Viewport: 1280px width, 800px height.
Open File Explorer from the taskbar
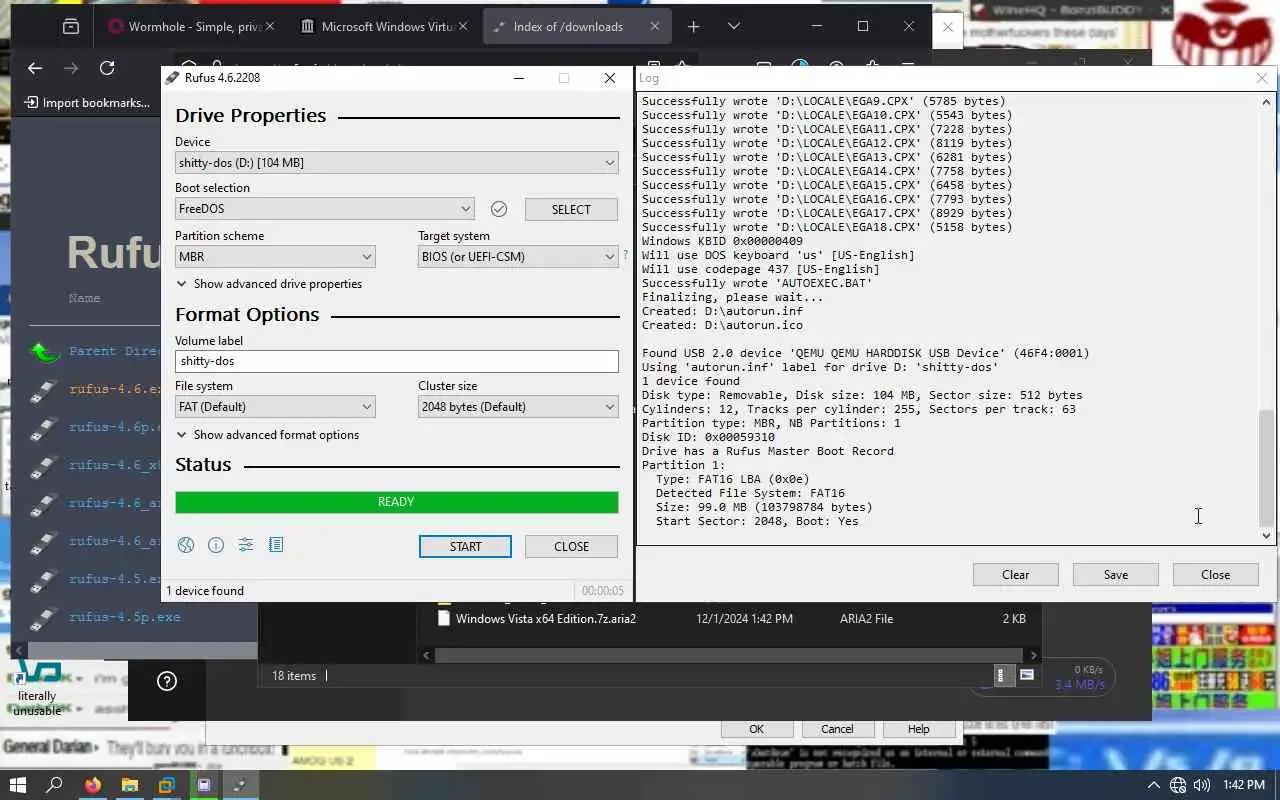coord(129,785)
